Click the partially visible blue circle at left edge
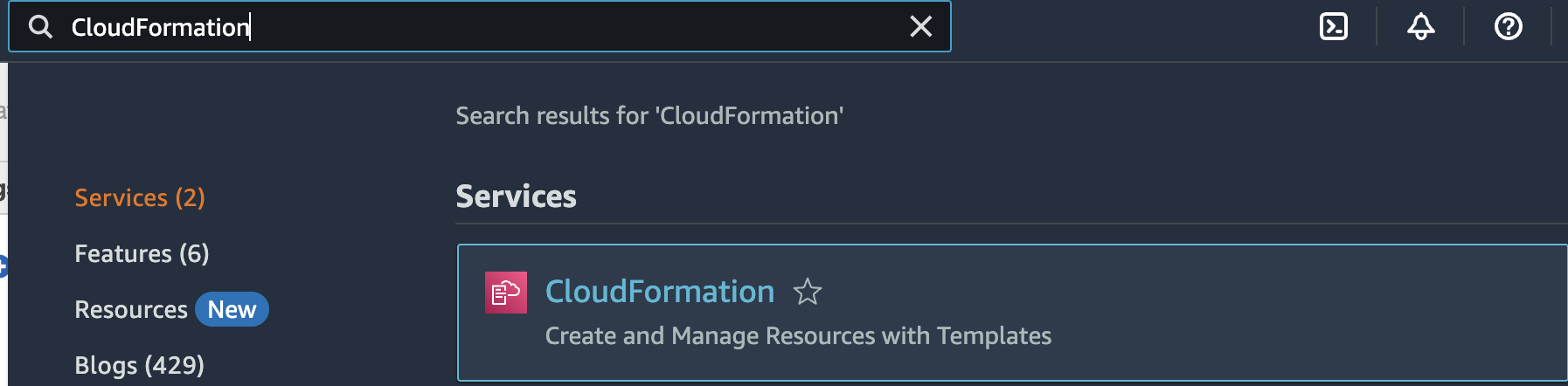Screen dimensions: 1568x386 (3, 266)
